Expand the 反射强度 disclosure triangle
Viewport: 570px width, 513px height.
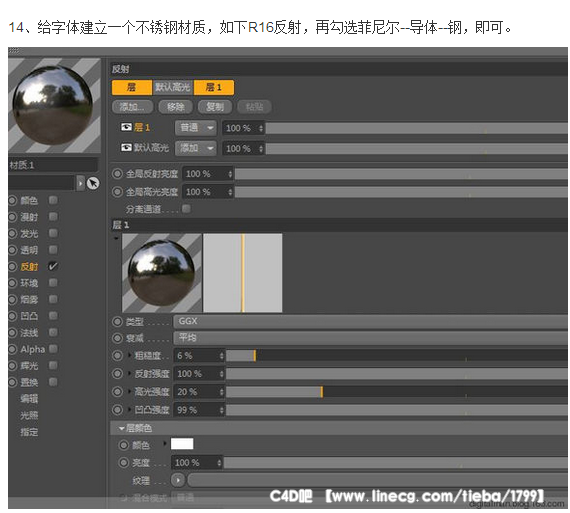pyautogui.click(x=129, y=373)
